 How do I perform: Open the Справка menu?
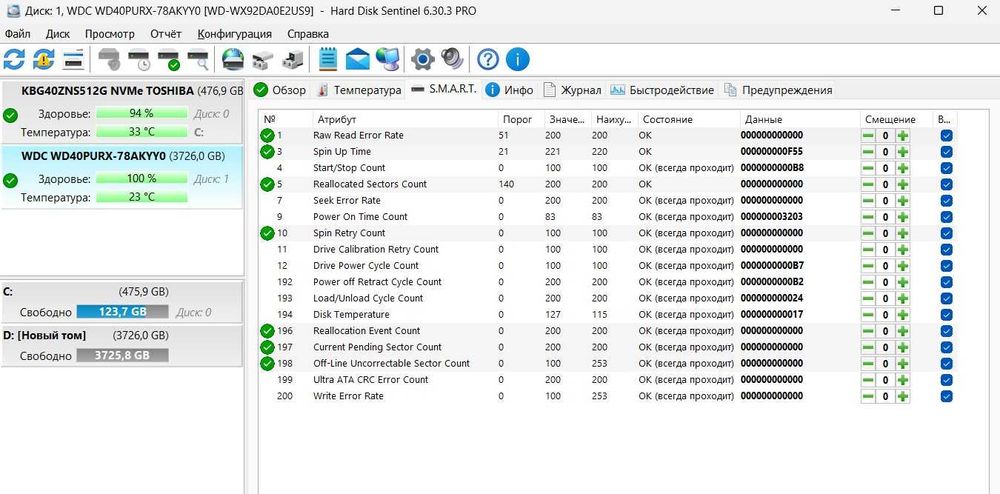pos(308,34)
